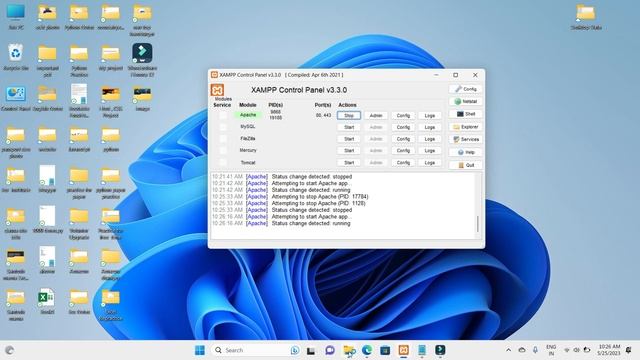Click the OneDrive cloud tray icon

(522, 350)
